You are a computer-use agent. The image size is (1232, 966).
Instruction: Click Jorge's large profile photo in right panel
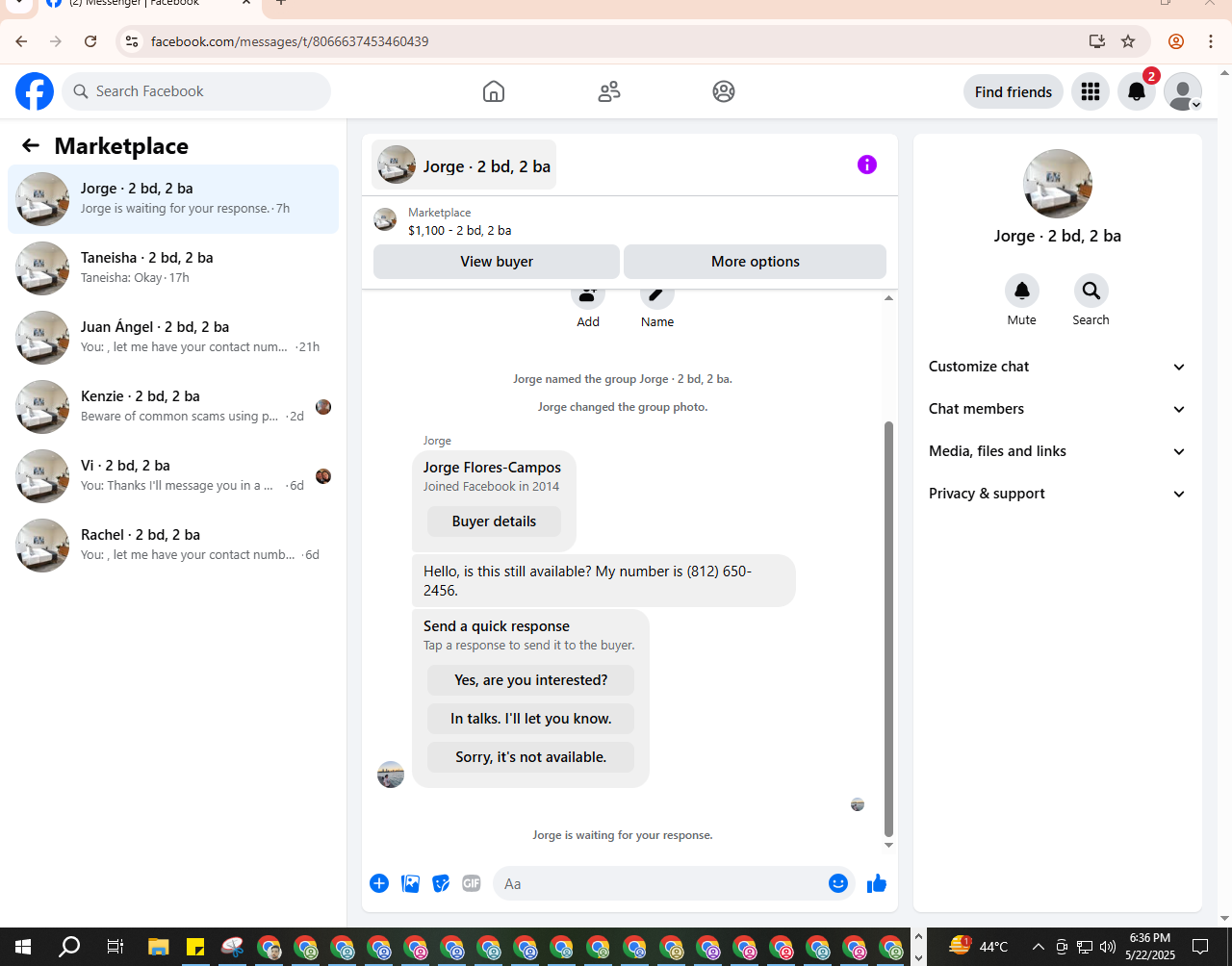1058,184
